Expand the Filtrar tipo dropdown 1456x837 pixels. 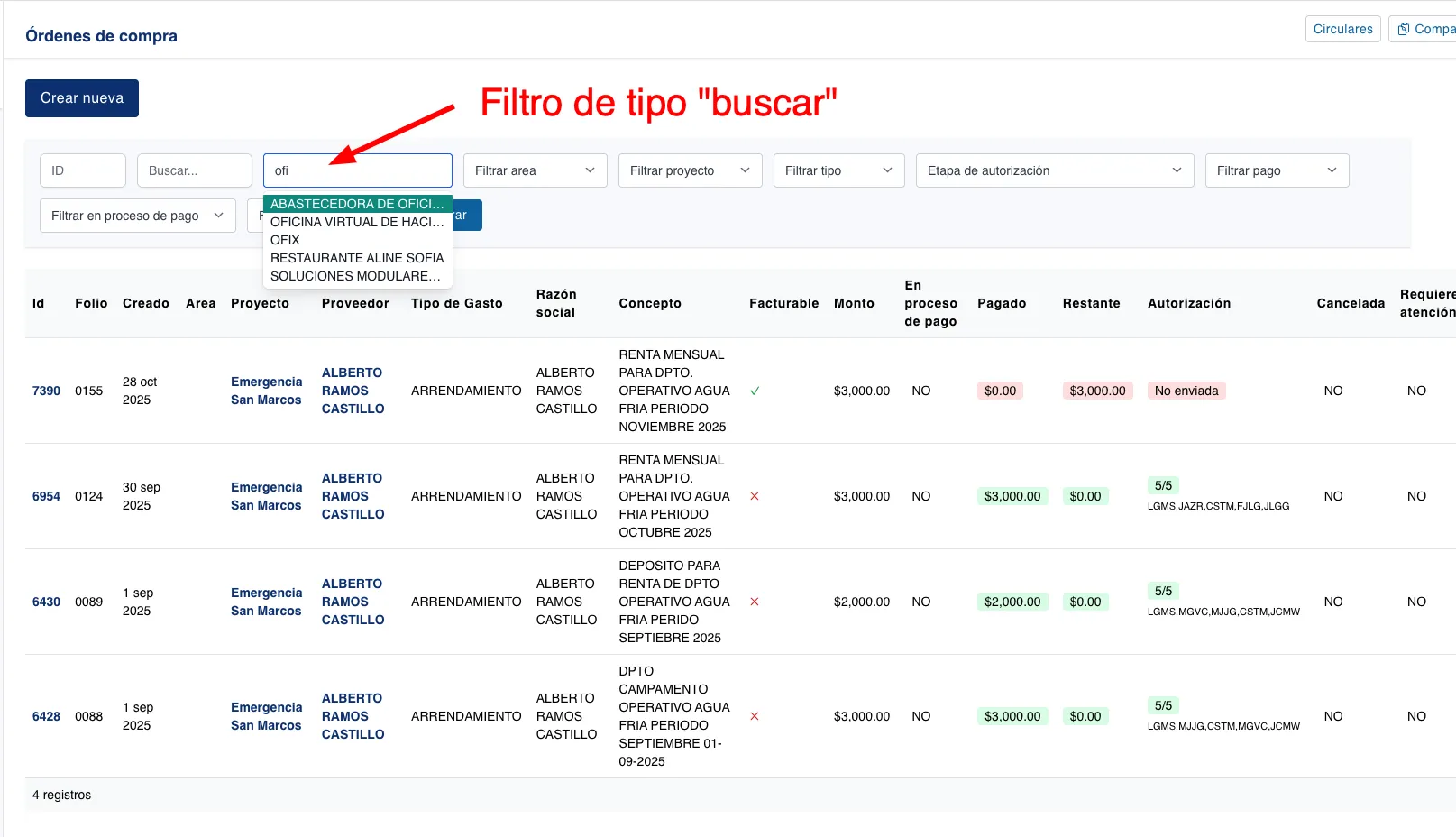[x=838, y=170]
